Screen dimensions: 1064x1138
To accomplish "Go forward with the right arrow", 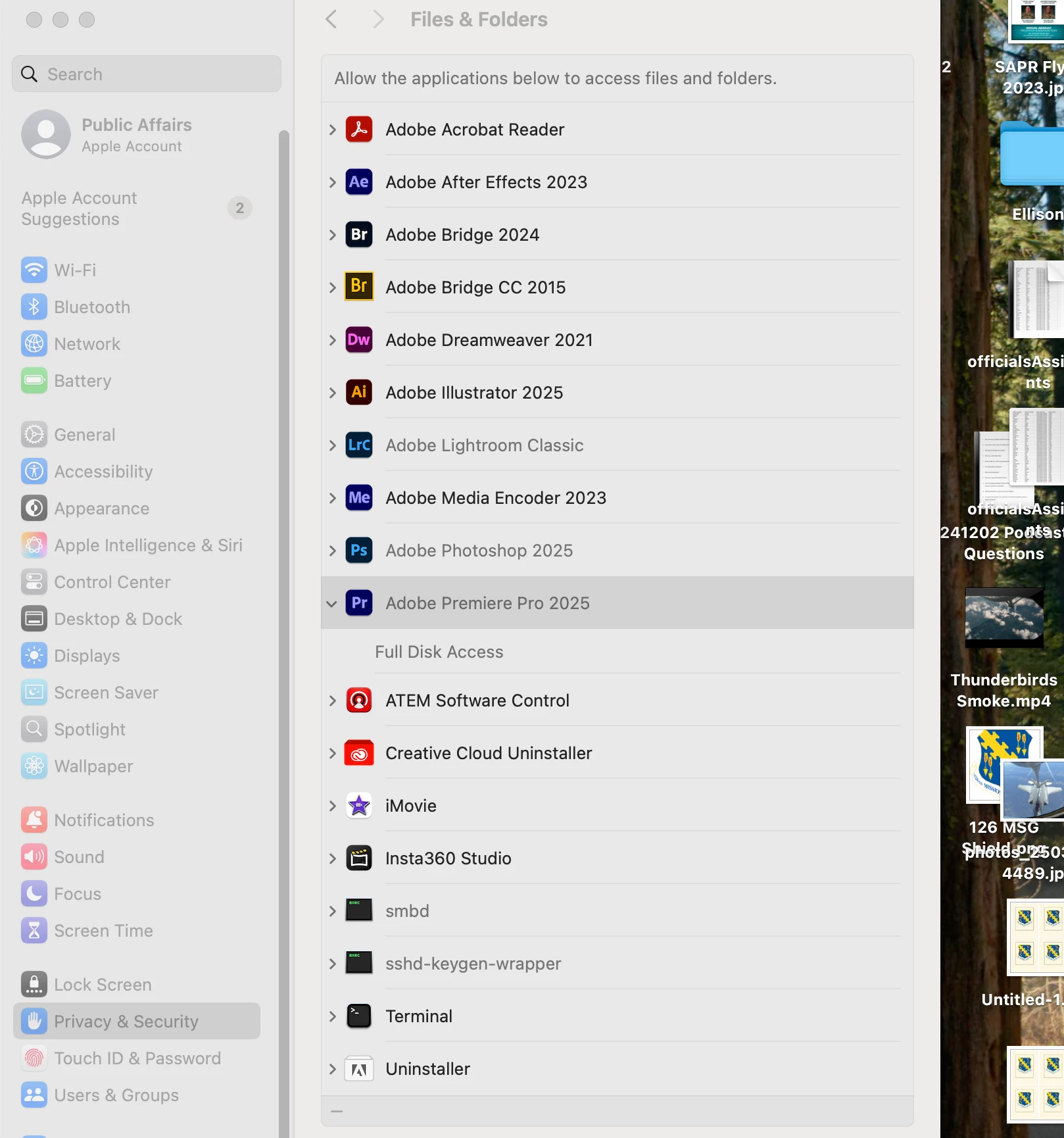I will (x=377, y=19).
